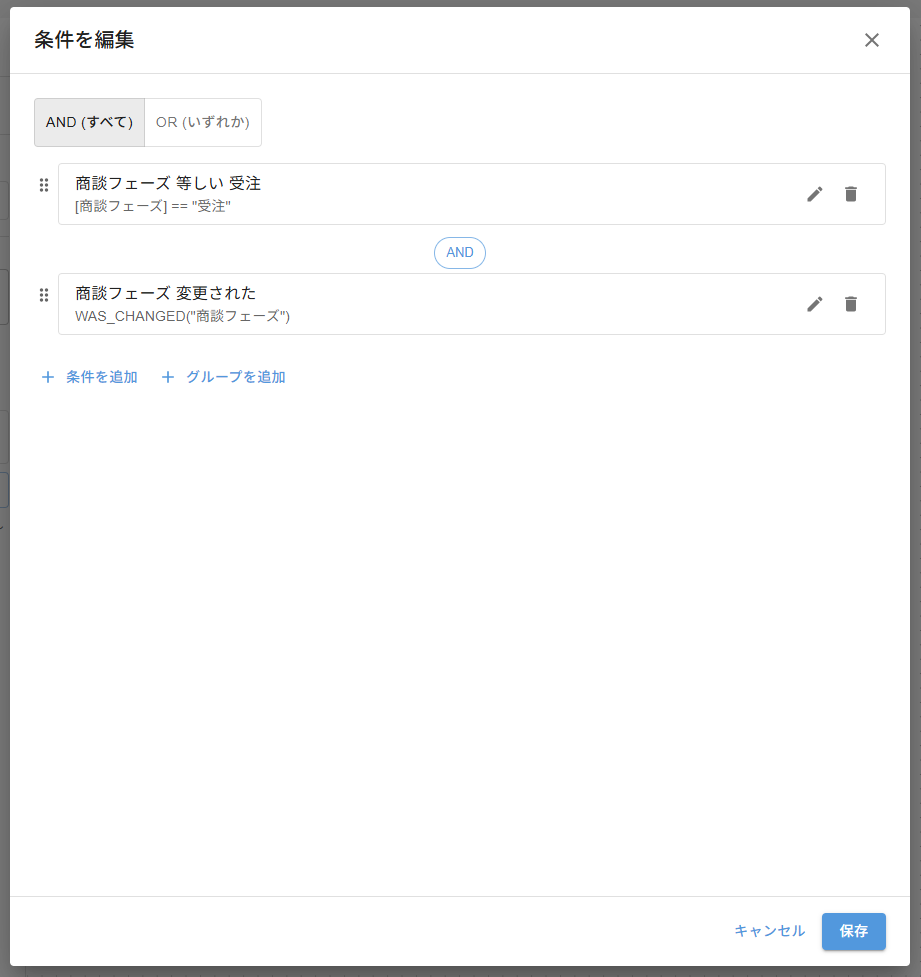This screenshot has height=977, width=921.
Task: Click the plus icon next to 条件を追加
Action: (x=47, y=377)
